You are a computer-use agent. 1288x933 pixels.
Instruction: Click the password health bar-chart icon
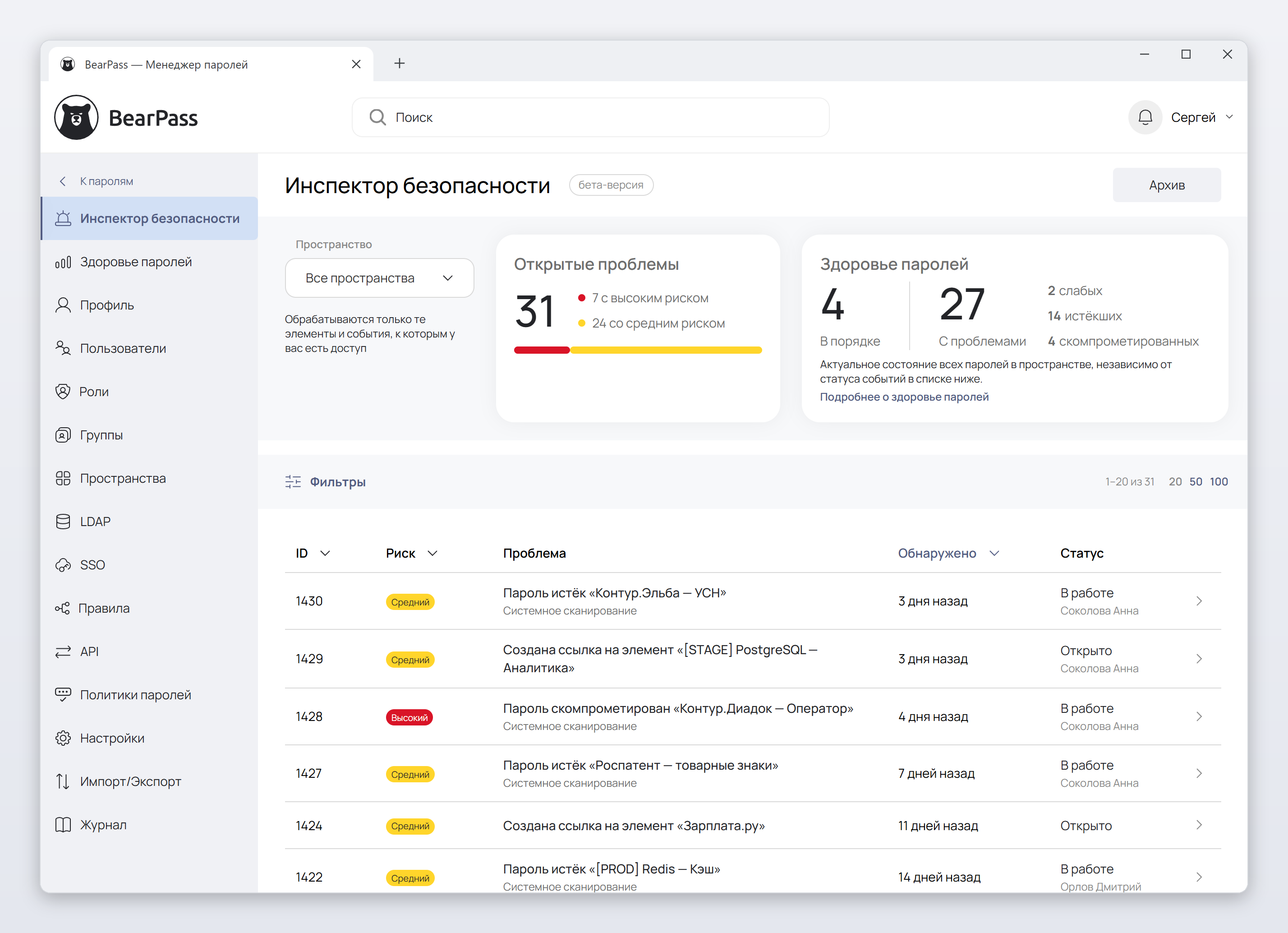63,262
